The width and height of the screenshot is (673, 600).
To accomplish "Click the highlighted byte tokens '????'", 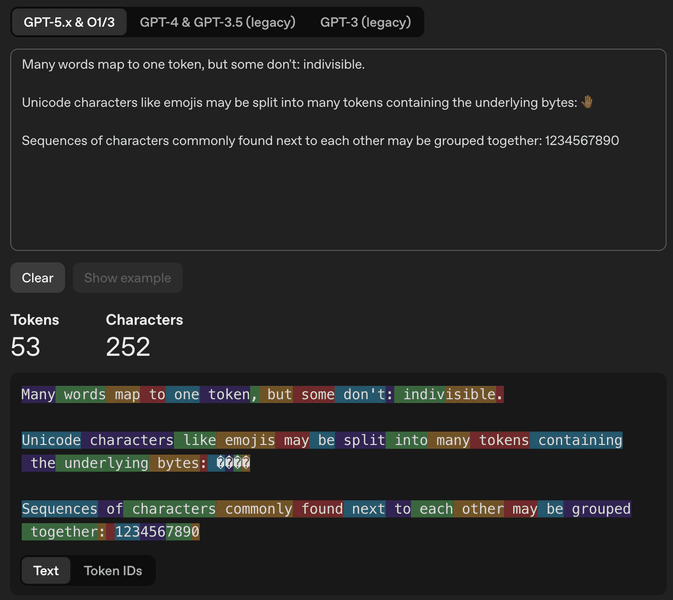I will coord(233,463).
